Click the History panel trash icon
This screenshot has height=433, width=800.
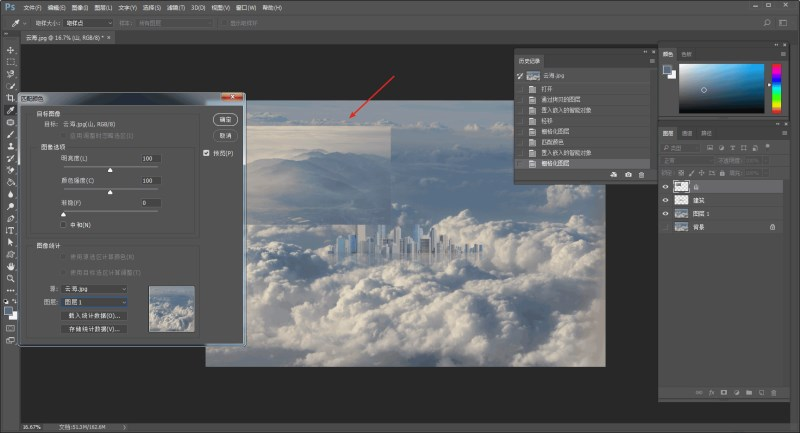pos(643,175)
